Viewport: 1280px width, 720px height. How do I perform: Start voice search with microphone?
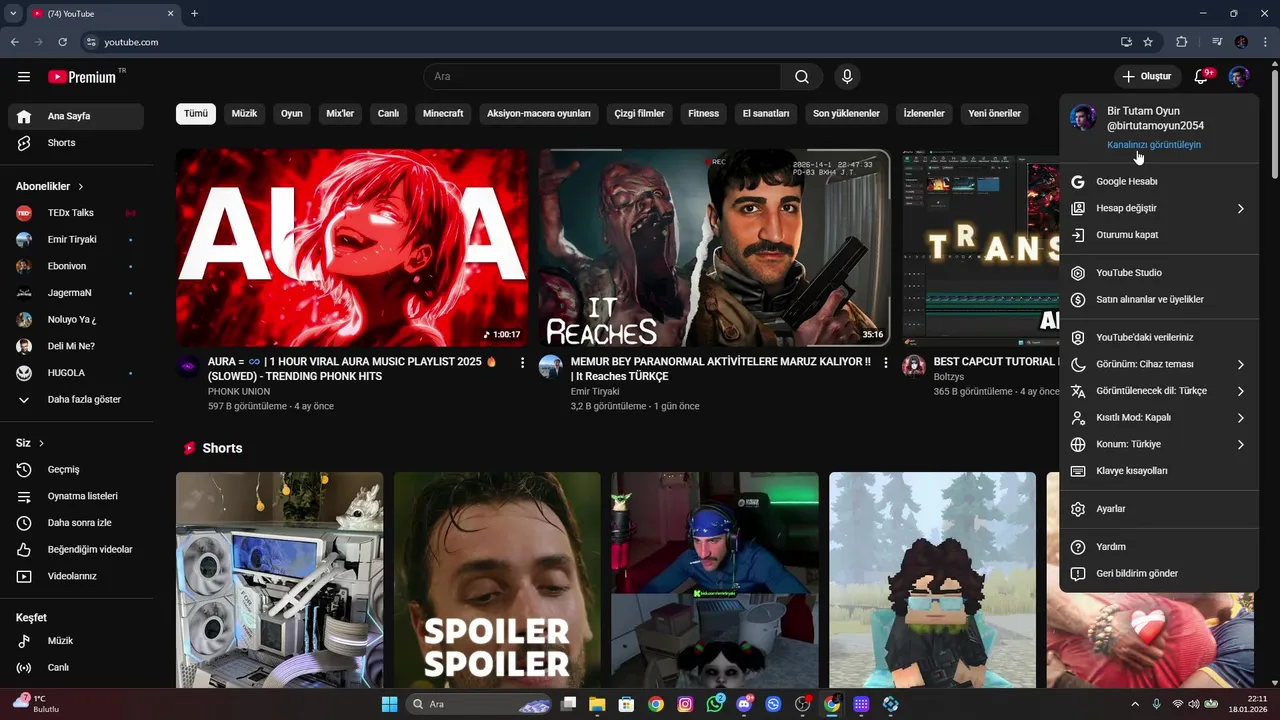pos(847,77)
